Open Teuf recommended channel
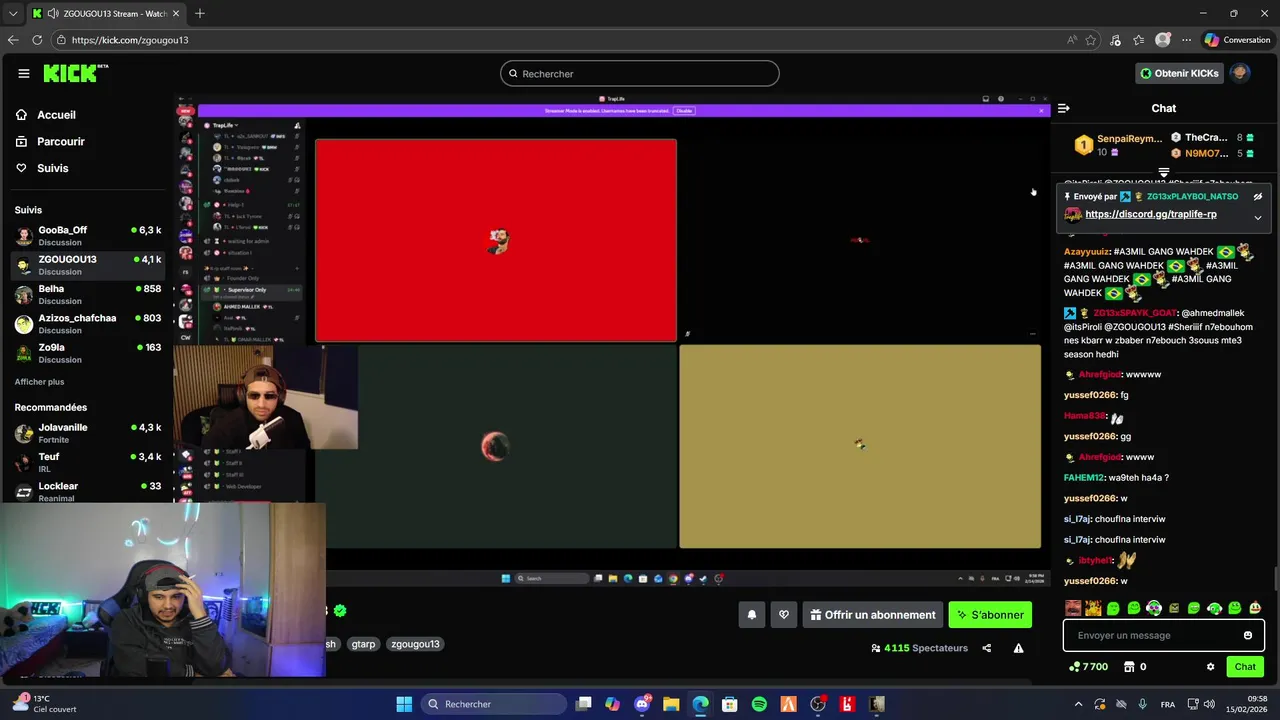Viewport: 1280px width, 720px height. click(x=88, y=462)
